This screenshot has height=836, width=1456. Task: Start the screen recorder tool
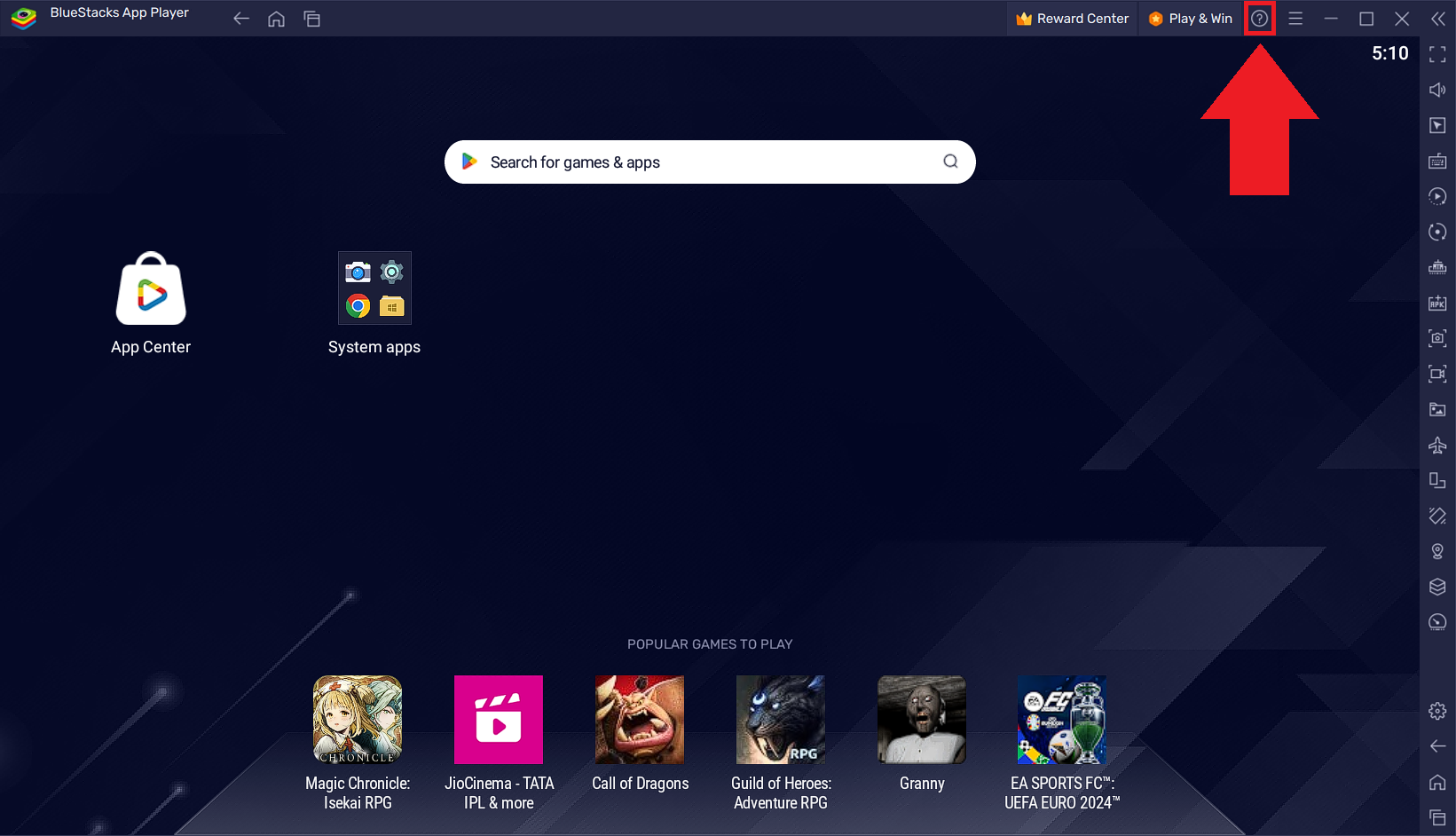pyautogui.click(x=1437, y=374)
